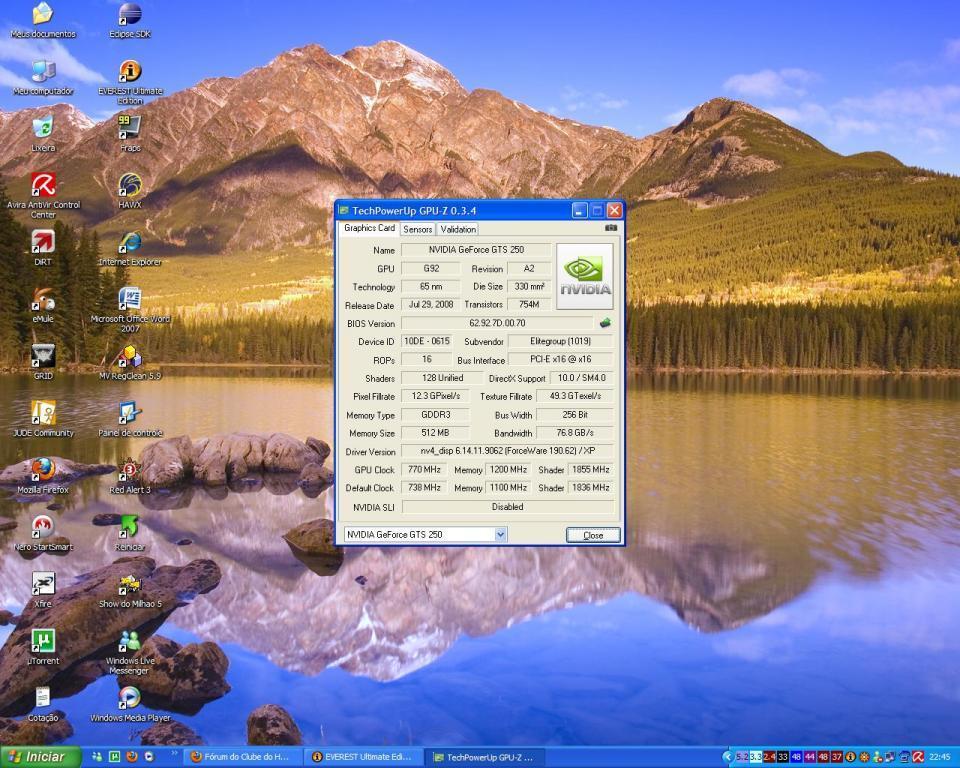Open the Mozilla Firefox desktop shortcut
The height and width of the screenshot is (768, 960).
pyautogui.click(x=43, y=469)
